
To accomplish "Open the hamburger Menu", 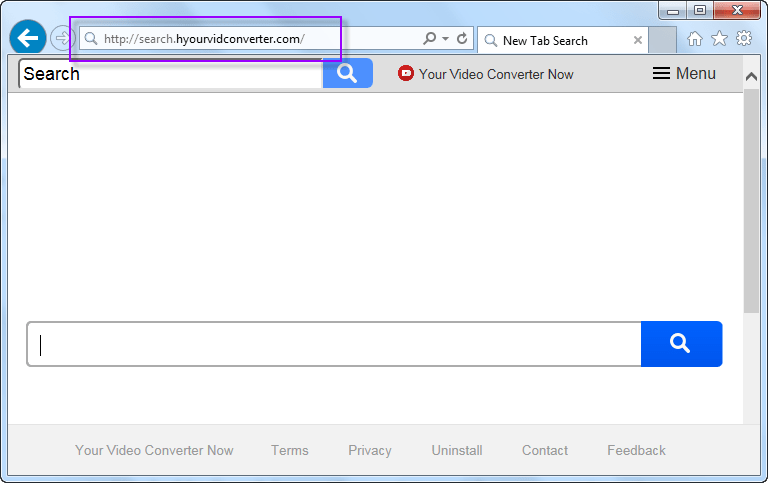I will [x=684, y=73].
